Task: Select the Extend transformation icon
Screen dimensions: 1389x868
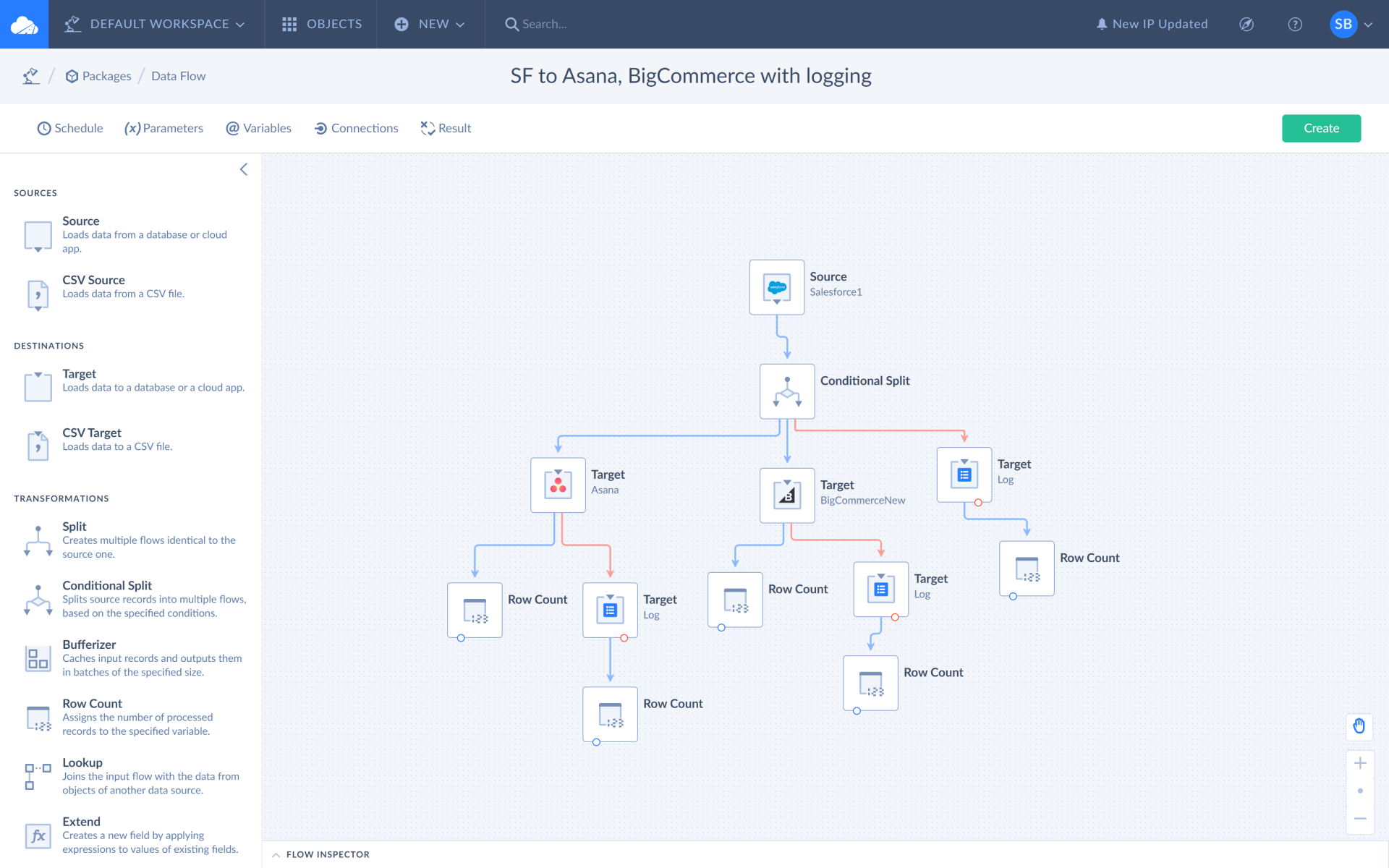Action: click(38, 835)
